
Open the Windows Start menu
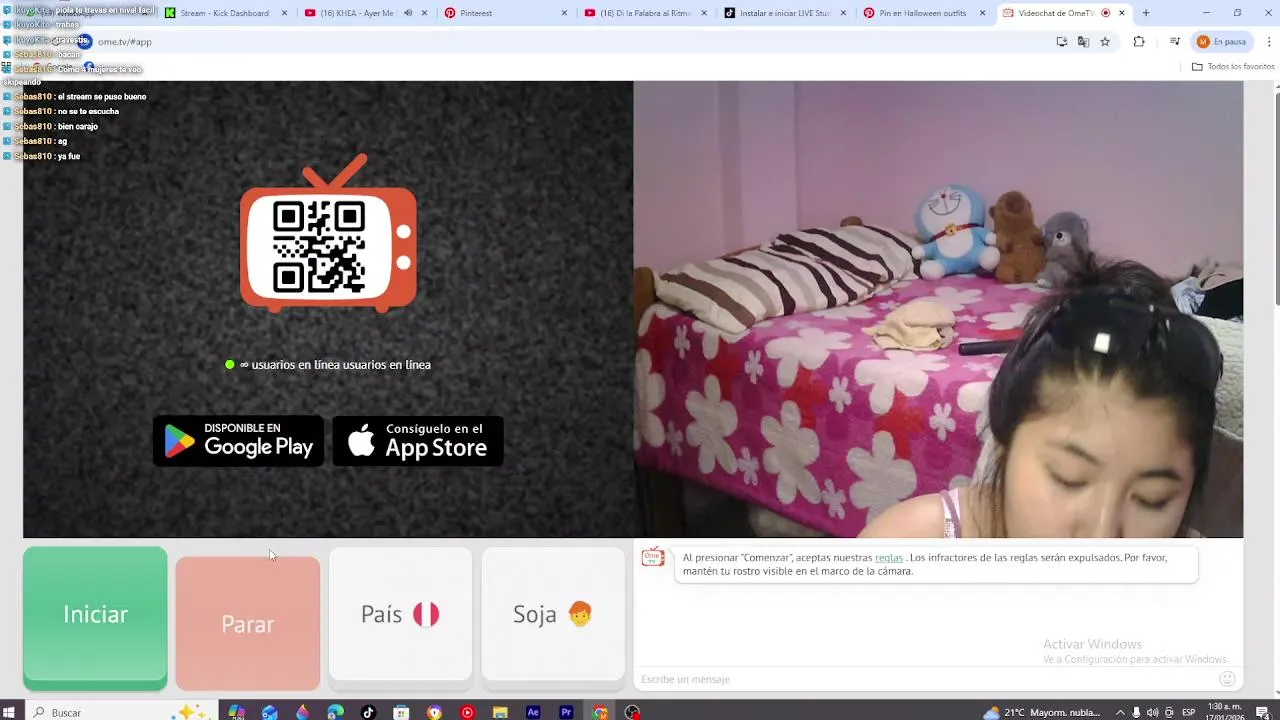[x=9, y=712]
